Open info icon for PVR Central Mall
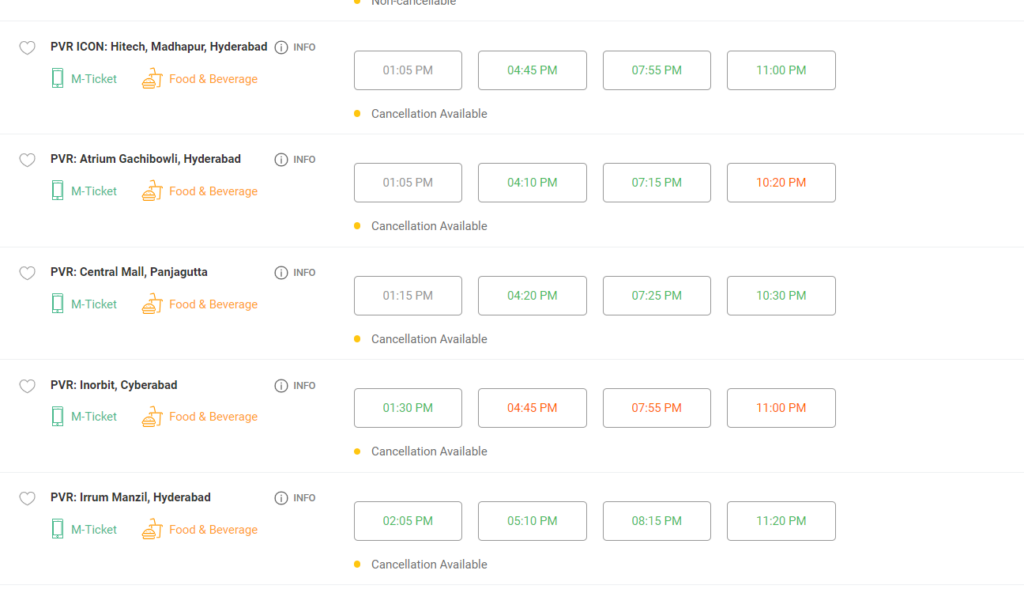Image resolution: width=1024 pixels, height=593 pixels. click(281, 272)
